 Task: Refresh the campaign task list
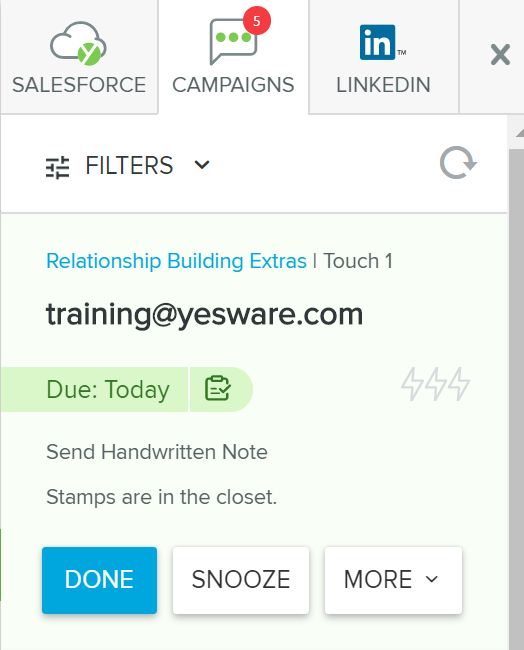(x=458, y=163)
